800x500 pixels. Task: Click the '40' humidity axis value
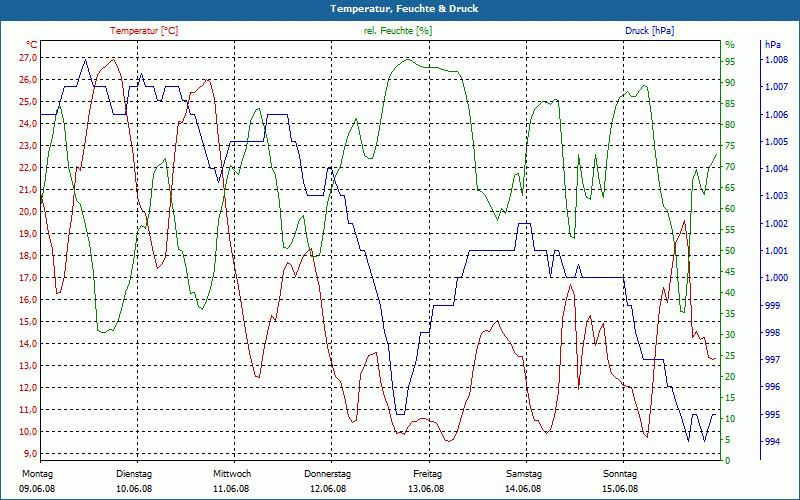[730, 293]
